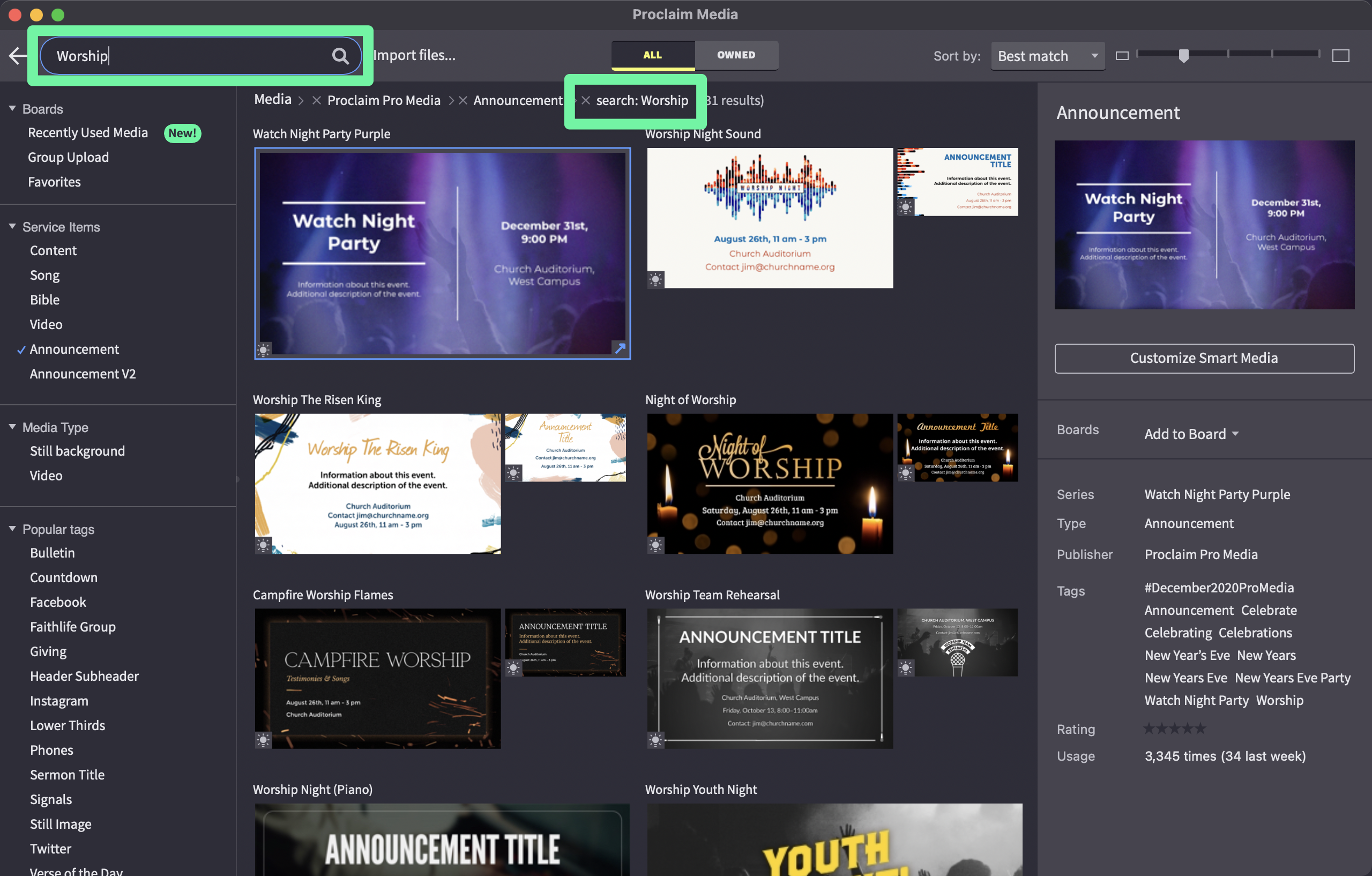This screenshot has width=1372, height=876.
Task: Remove the search: Worship filter
Action: 585,100
